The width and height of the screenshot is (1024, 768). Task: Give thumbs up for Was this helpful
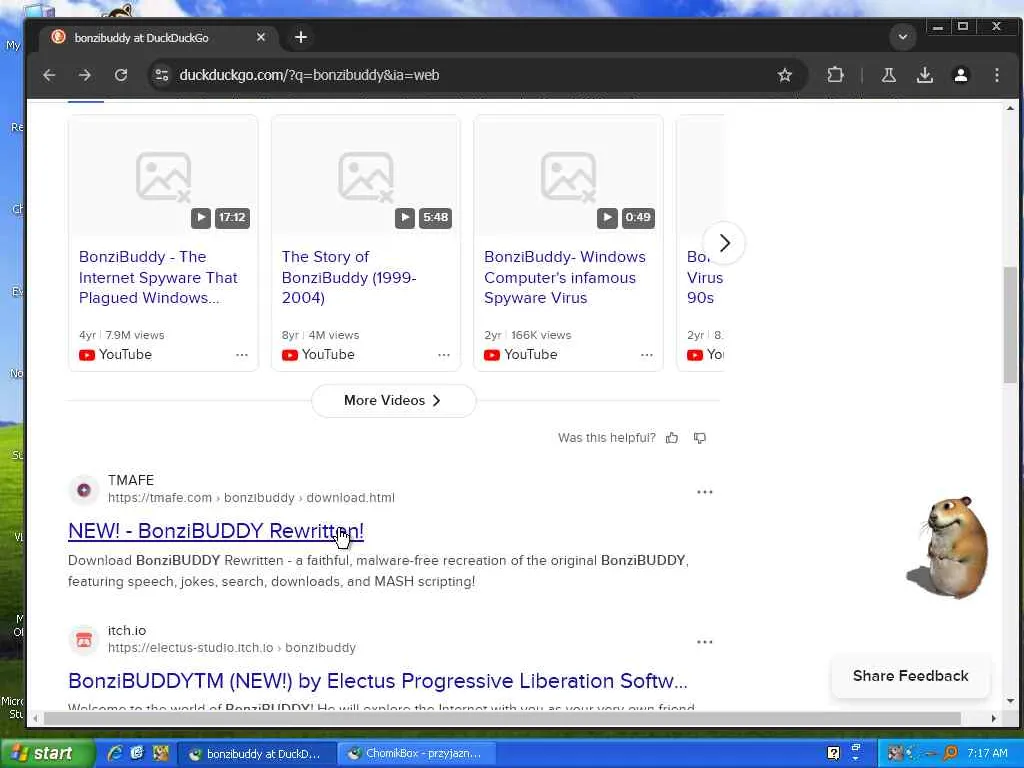coord(672,438)
